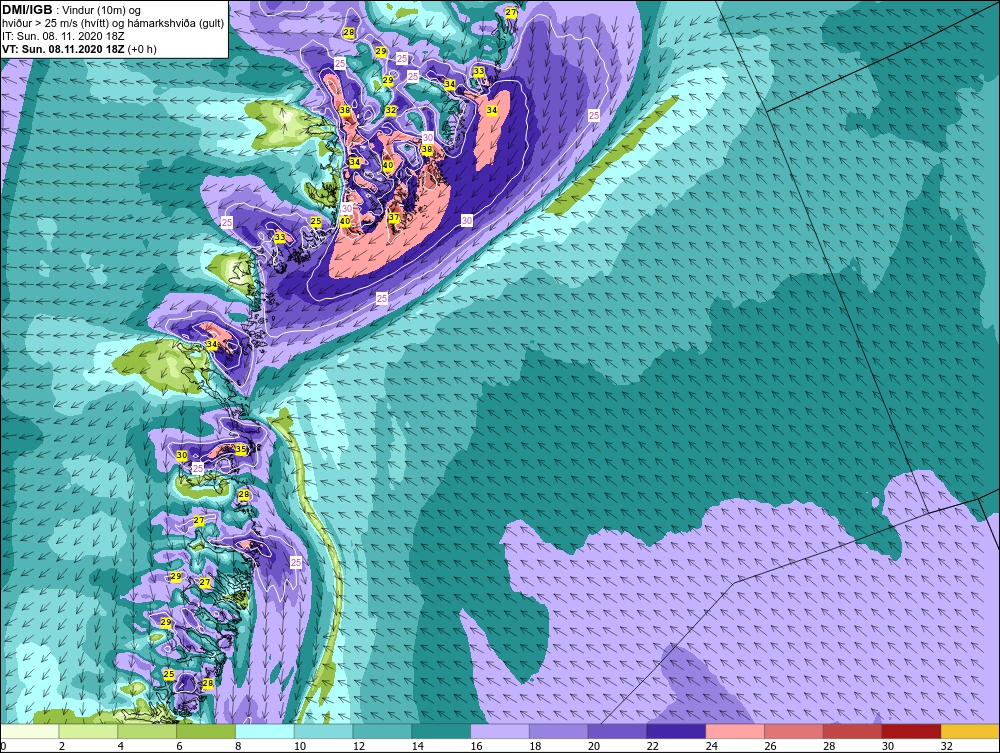Click legend scale tick label 0
The height and width of the screenshot is (753, 1000).
tap(3, 746)
